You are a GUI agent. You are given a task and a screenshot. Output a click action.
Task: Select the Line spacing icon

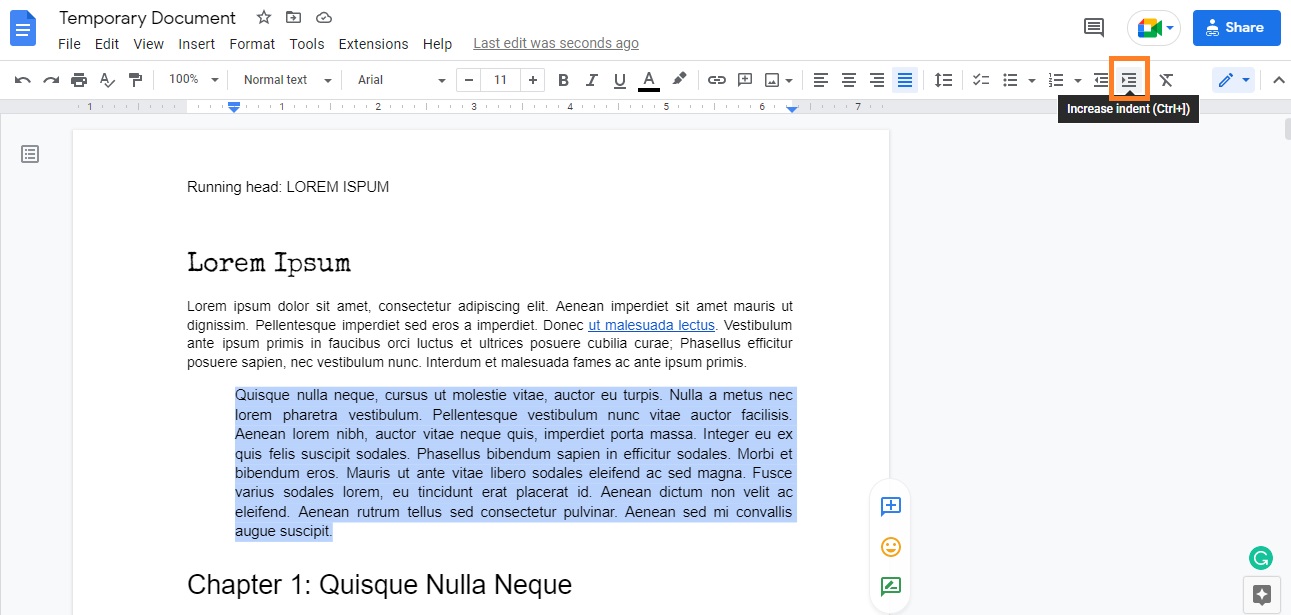click(x=942, y=79)
